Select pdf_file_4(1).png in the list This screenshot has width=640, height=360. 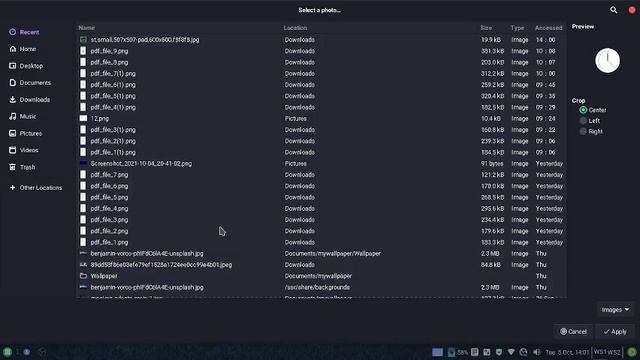point(321,107)
